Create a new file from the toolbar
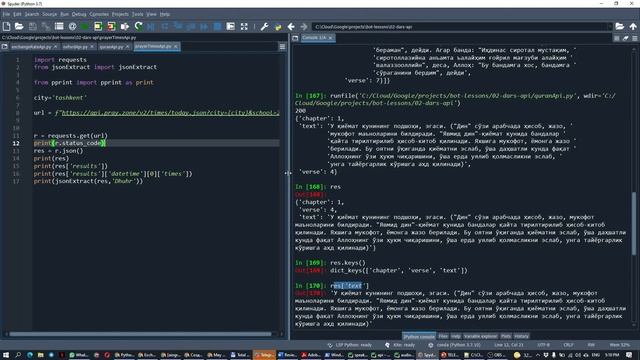Viewport: 640px width, 360px height. point(7,27)
